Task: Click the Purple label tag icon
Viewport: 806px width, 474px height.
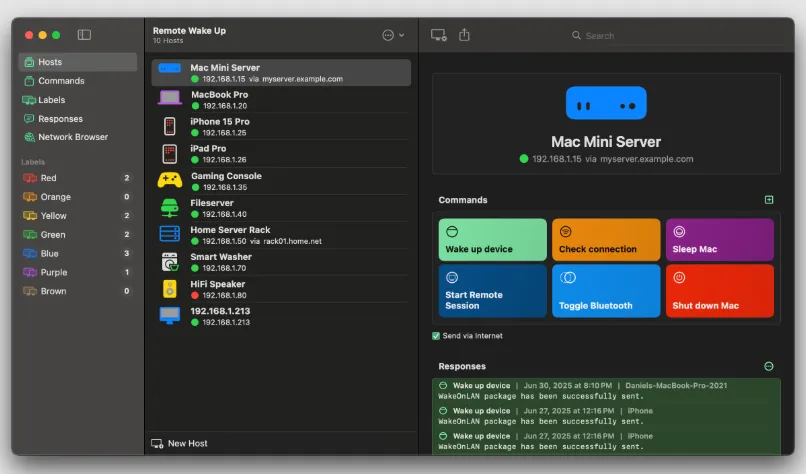Action: [x=30, y=272]
